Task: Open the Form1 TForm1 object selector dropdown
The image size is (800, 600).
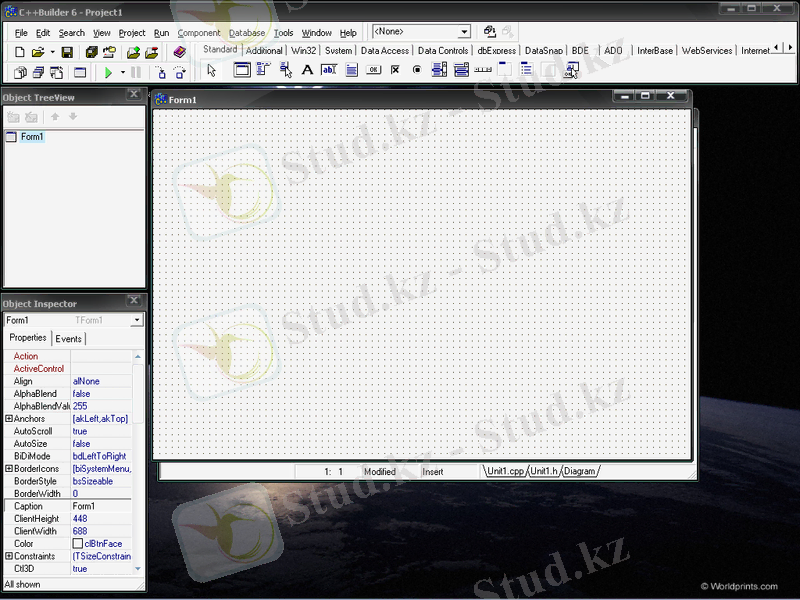Action: coord(137,320)
